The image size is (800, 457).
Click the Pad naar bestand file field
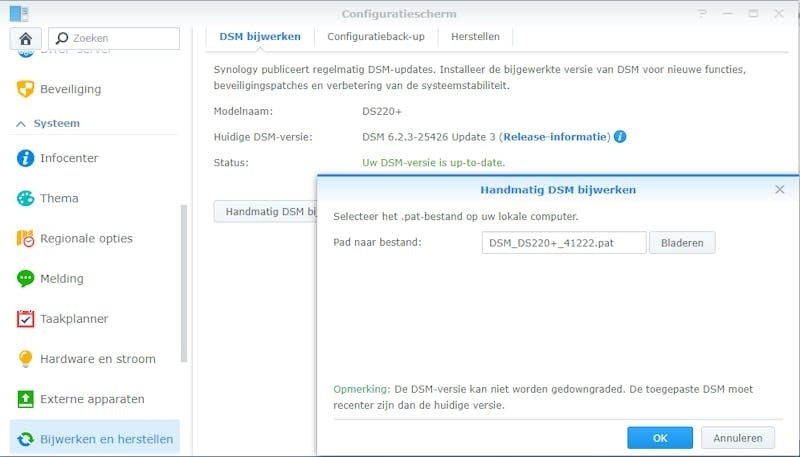tap(564, 243)
